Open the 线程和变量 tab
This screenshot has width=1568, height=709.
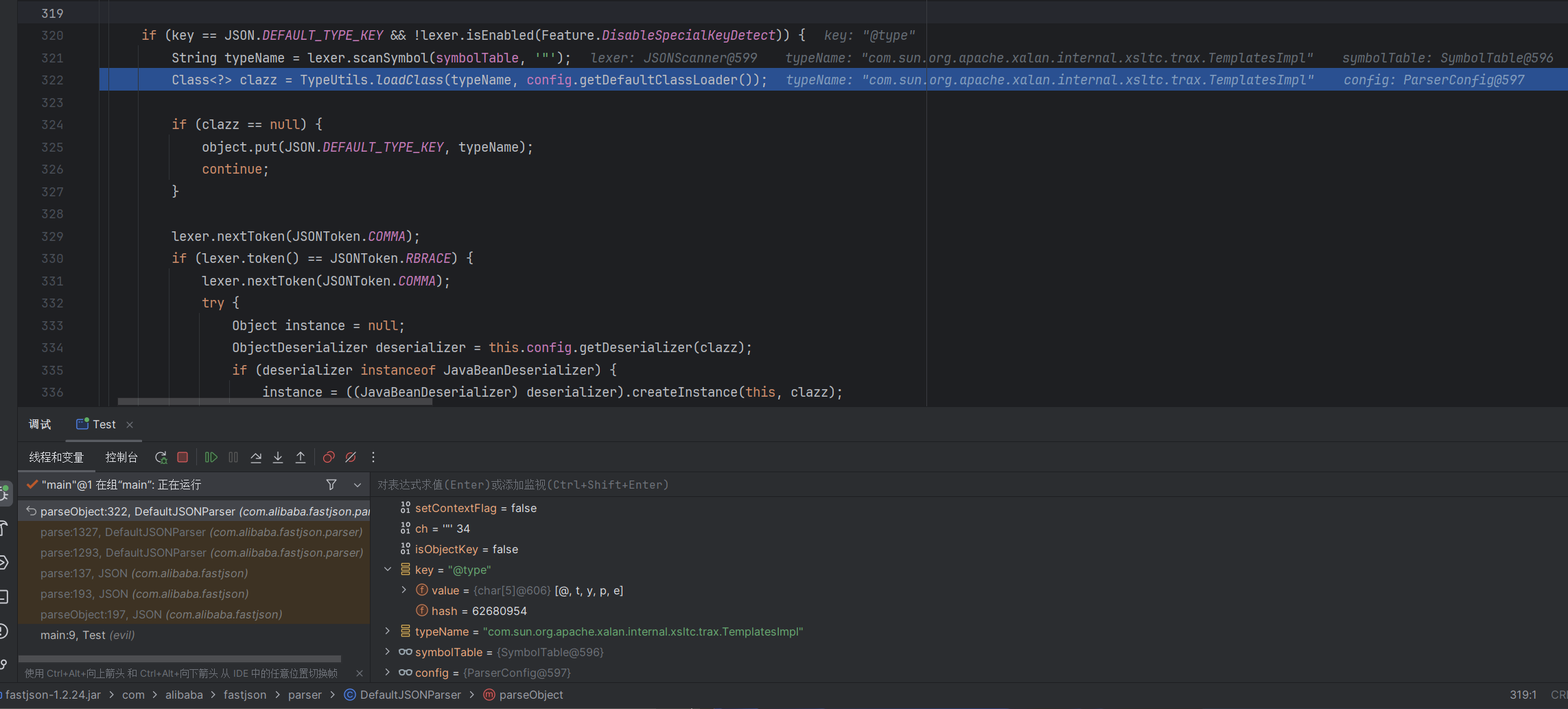(56, 457)
